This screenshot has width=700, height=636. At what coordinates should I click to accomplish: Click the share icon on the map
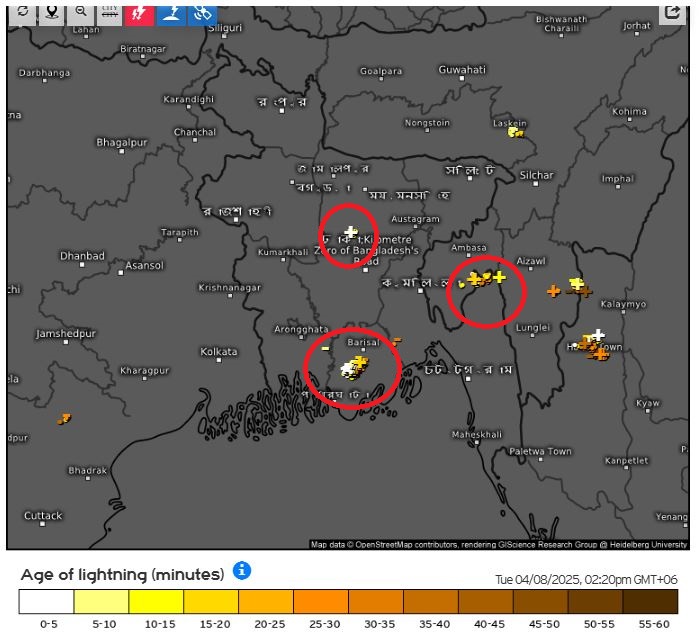pyautogui.click(x=672, y=13)
